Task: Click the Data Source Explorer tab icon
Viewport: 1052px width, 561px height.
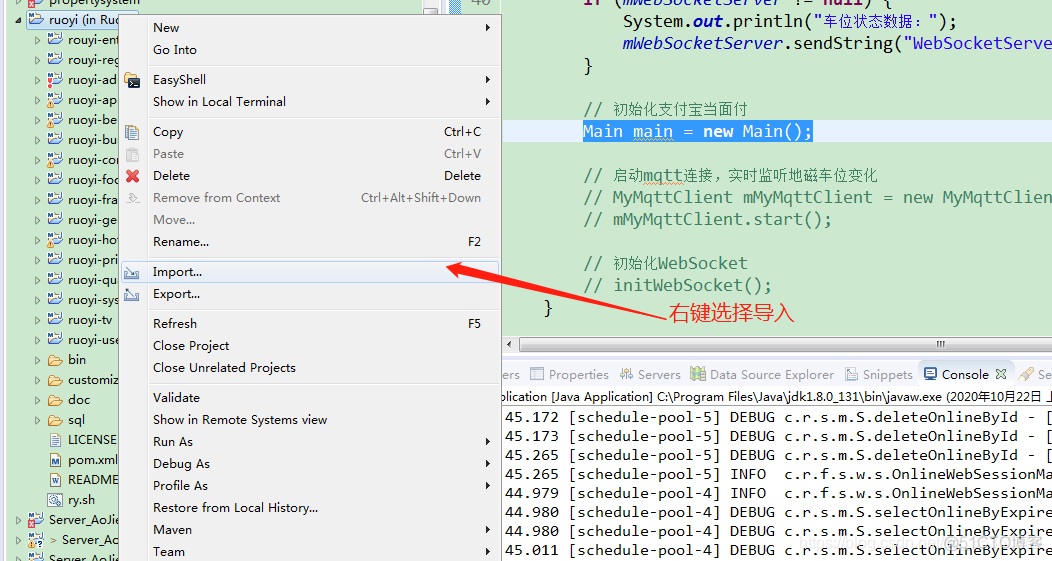Action: pyautogui.click(x=698, y=374)
